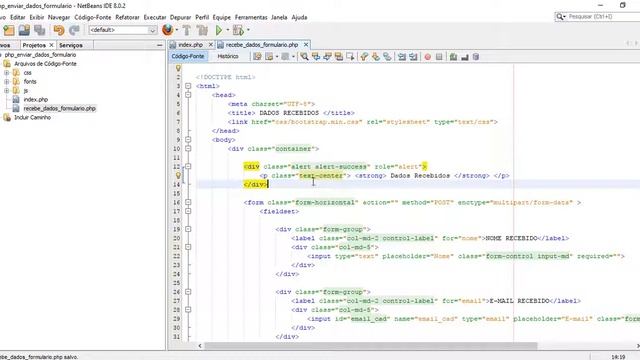Screen dimensions: 640x360
Task: Open the Run Project dropdown arrow
Action: tap(228, 30)
